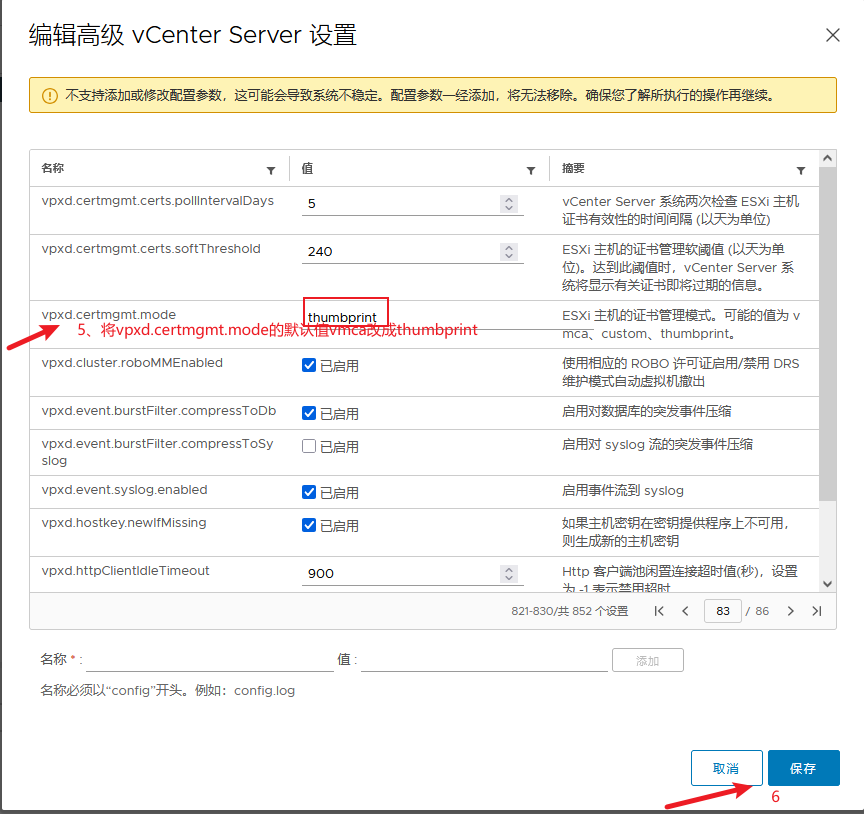
Task: Toggle vpxd.event.syslog.enabled checkbox
Action: tap(309, 492)
